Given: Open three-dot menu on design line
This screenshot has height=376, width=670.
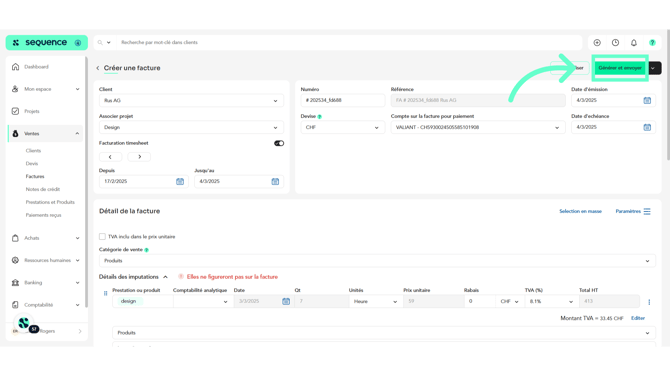Looking at the screenshot, I should [x=649, y=302].
